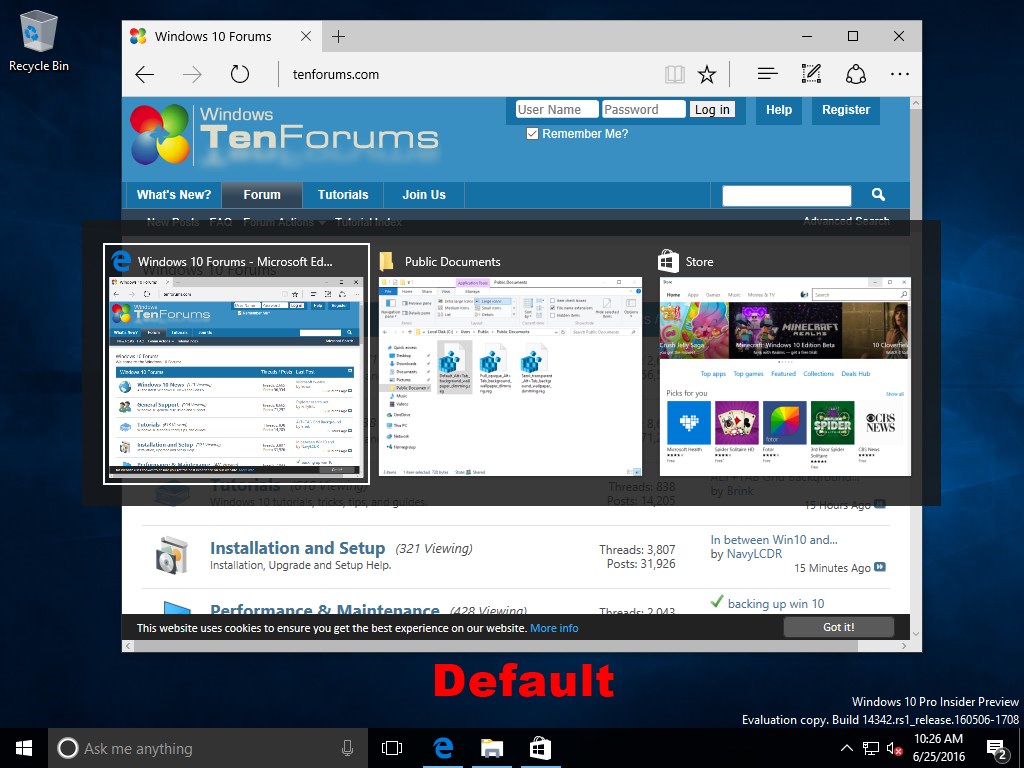The width and height of the screenshot is (1024, 768).
Task: Open the Forum Actions dropdown
Action: pos(281,221)
